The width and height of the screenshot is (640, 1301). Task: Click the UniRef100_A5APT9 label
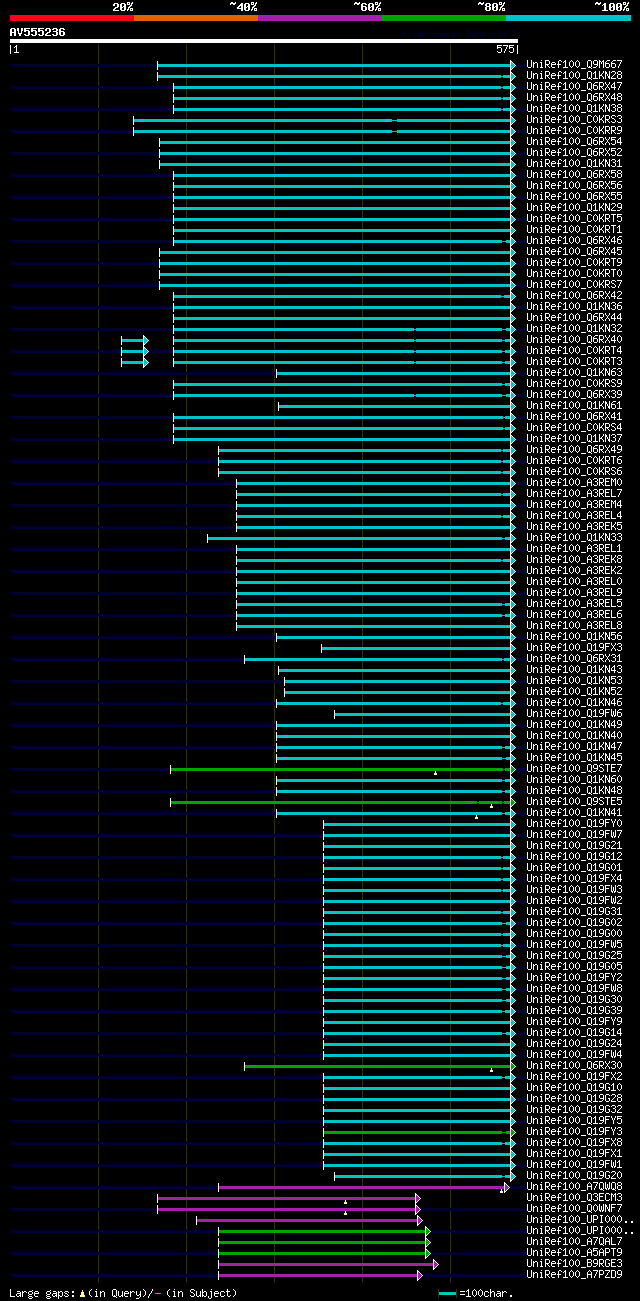pos(574,1253)
